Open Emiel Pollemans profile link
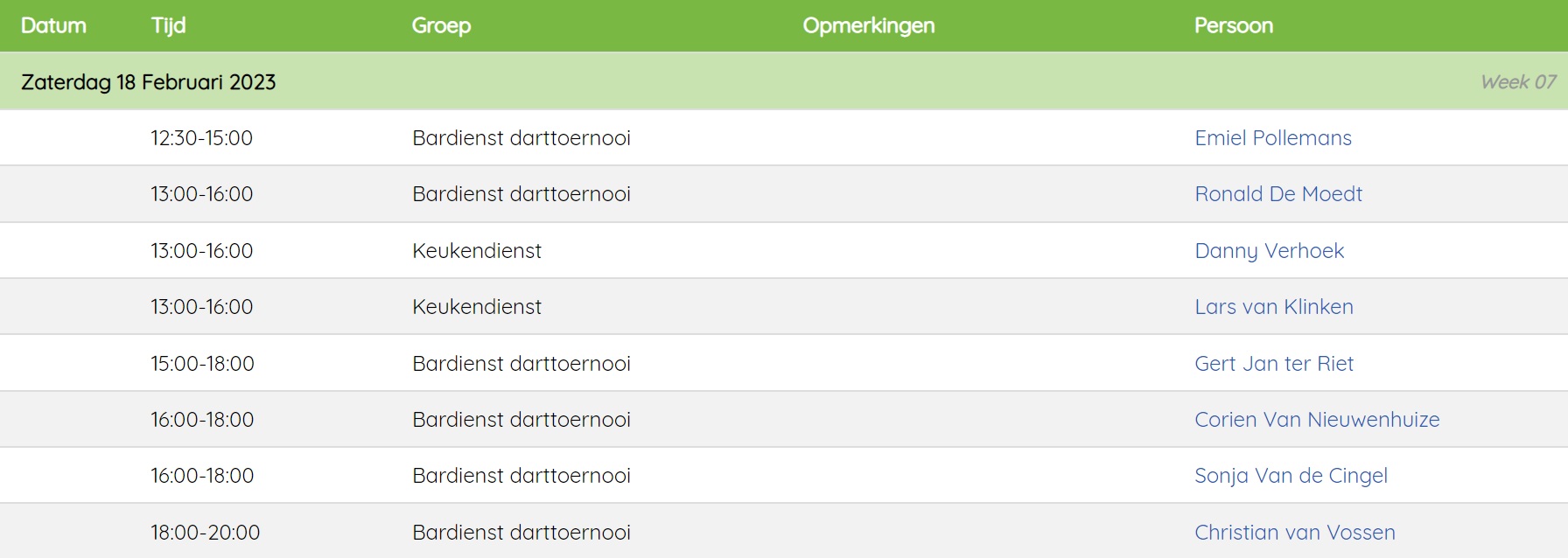1568x558 pixels. coord(1273,138)
